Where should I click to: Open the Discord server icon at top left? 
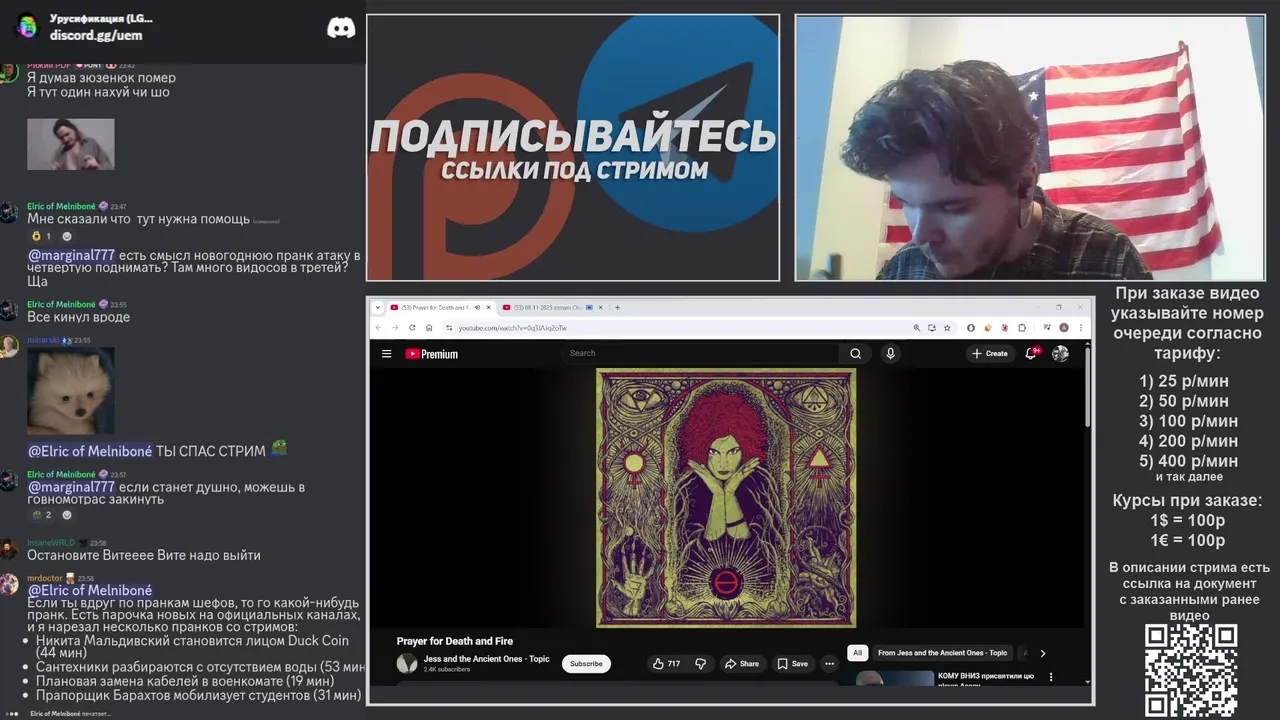coord(27,26)
